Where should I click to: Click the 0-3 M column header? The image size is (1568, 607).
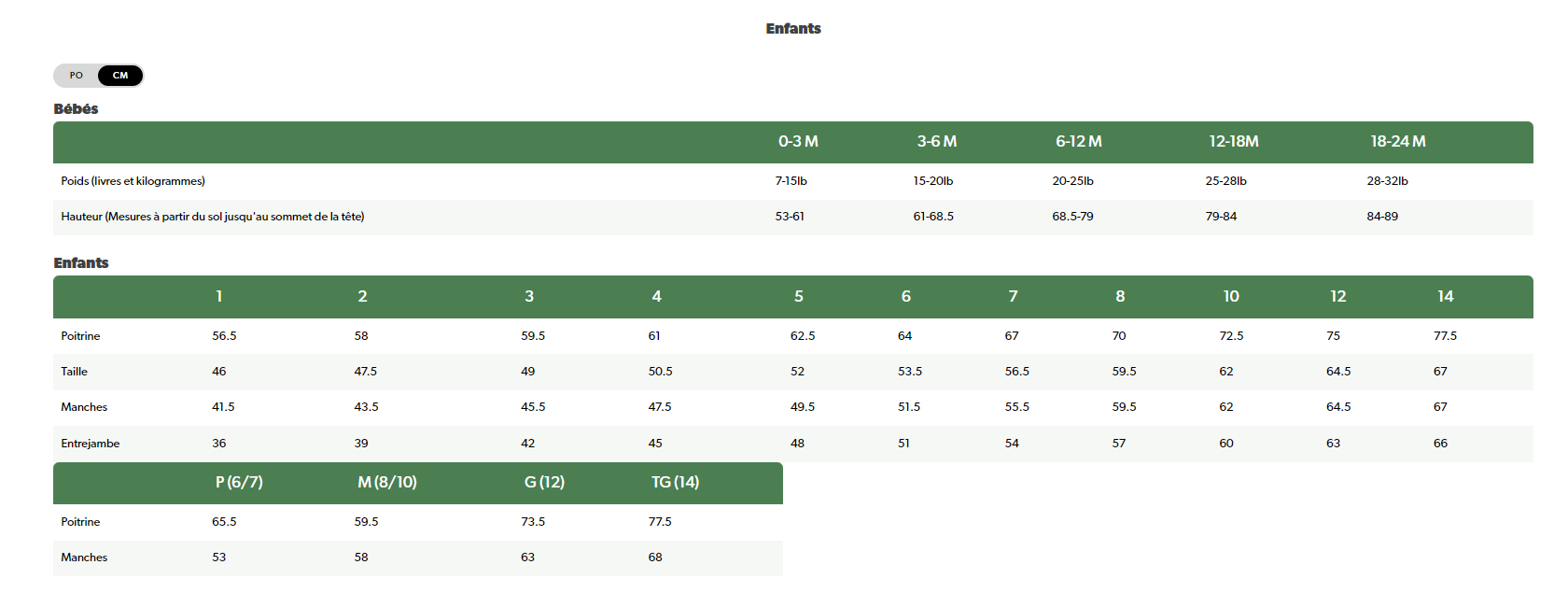pyautogui.click(x=798, y=142)
